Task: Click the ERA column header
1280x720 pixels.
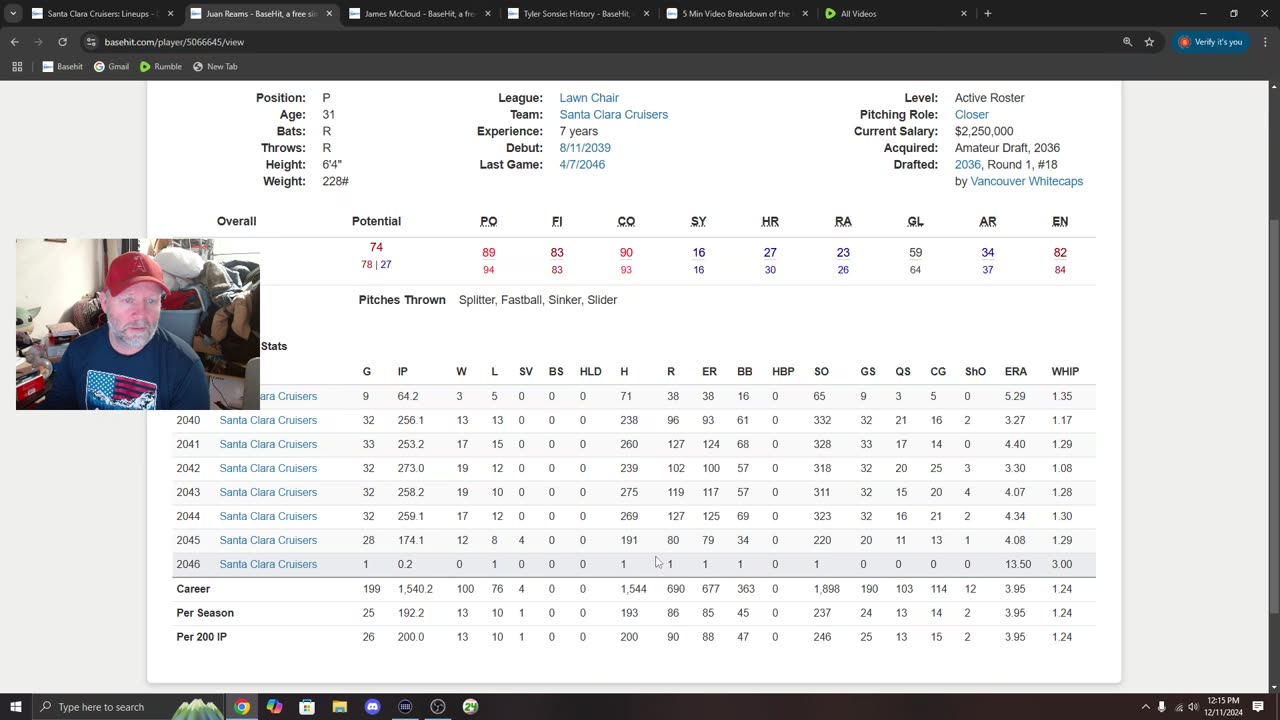Action: 1016,372
